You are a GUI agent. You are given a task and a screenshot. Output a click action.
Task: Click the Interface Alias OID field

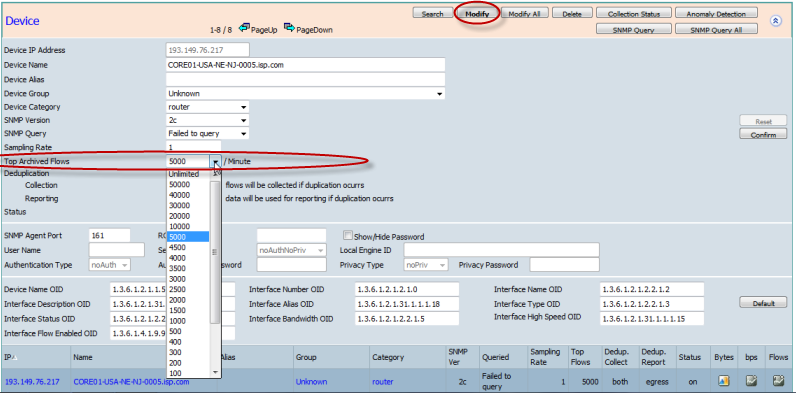(407, 304)
